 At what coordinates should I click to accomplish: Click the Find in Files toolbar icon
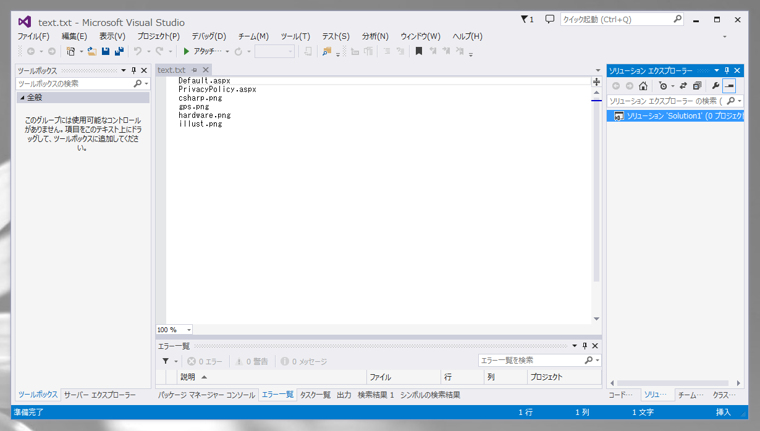(x=326, y=51)
